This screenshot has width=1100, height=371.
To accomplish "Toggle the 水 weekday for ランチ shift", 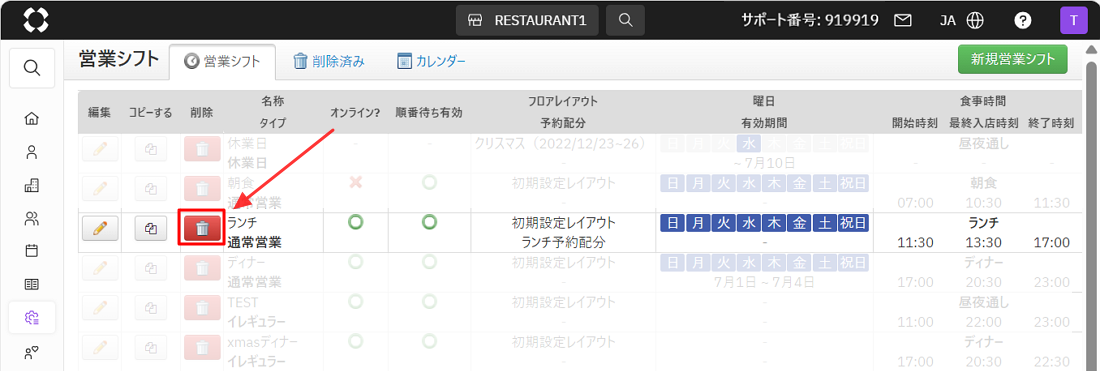I will [x=749, y=224].
